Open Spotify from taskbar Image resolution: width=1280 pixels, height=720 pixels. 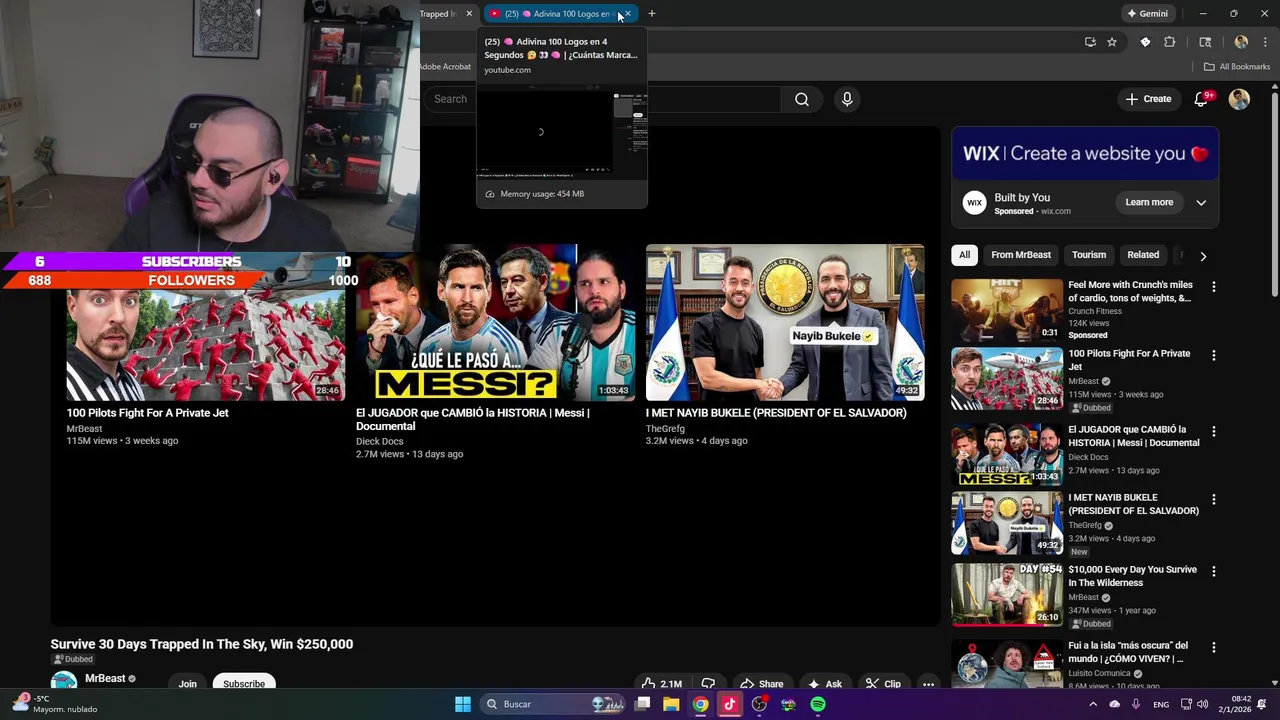[x=818, y=704]
